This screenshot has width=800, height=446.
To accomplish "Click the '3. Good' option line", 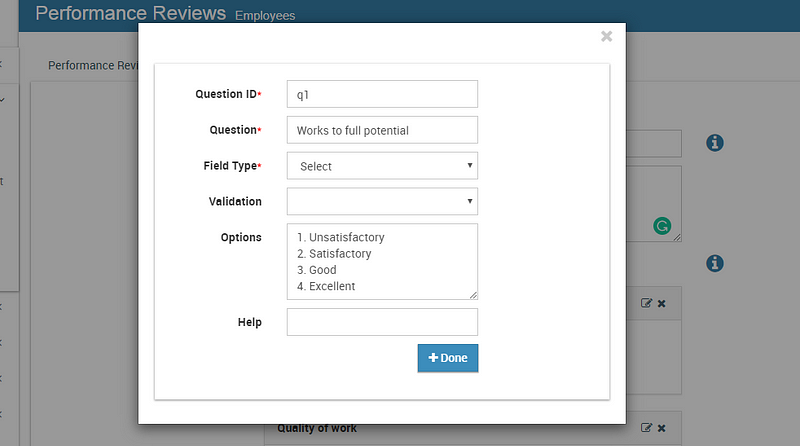I will pos(316,270).
